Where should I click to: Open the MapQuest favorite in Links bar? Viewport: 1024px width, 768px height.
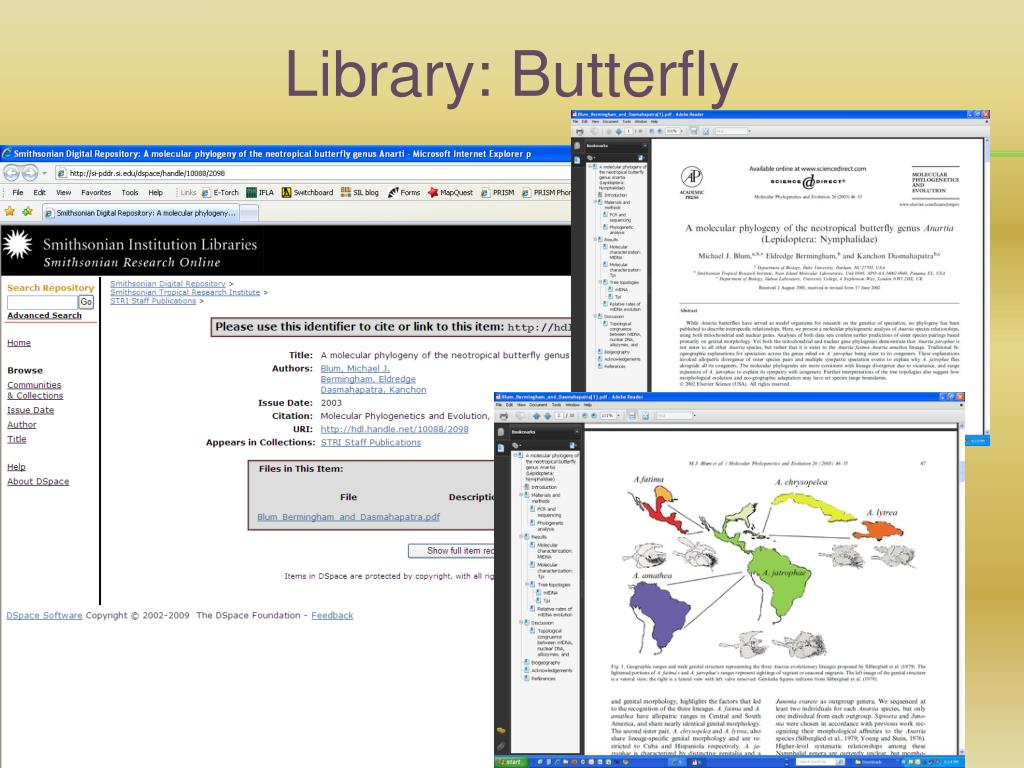(x=450, y=193)
